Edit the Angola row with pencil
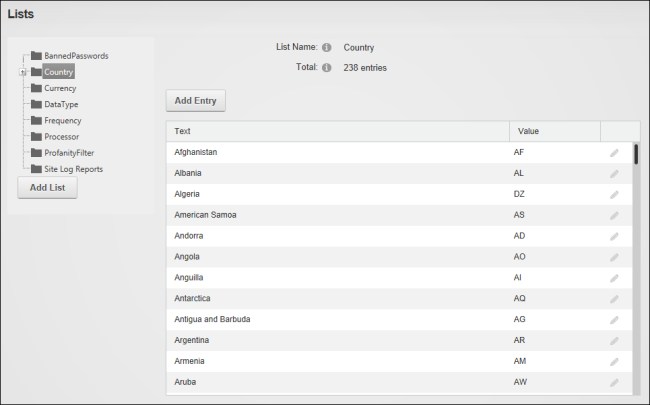650x405 pixels. [x=614, y=257]
